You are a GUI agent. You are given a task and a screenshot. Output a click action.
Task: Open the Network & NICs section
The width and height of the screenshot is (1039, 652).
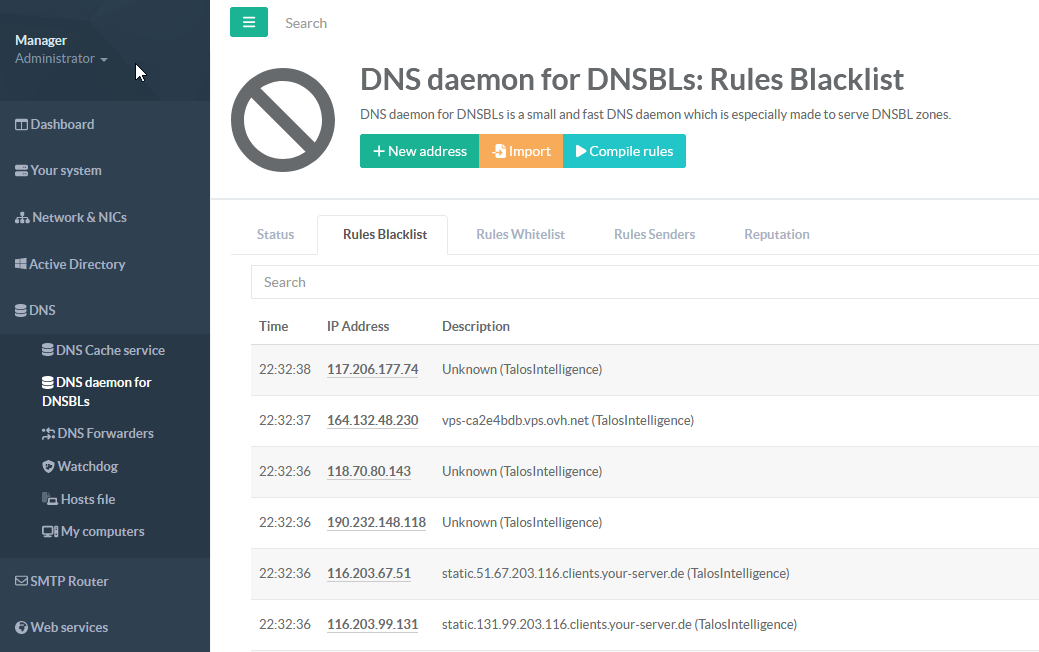point(78,217)
